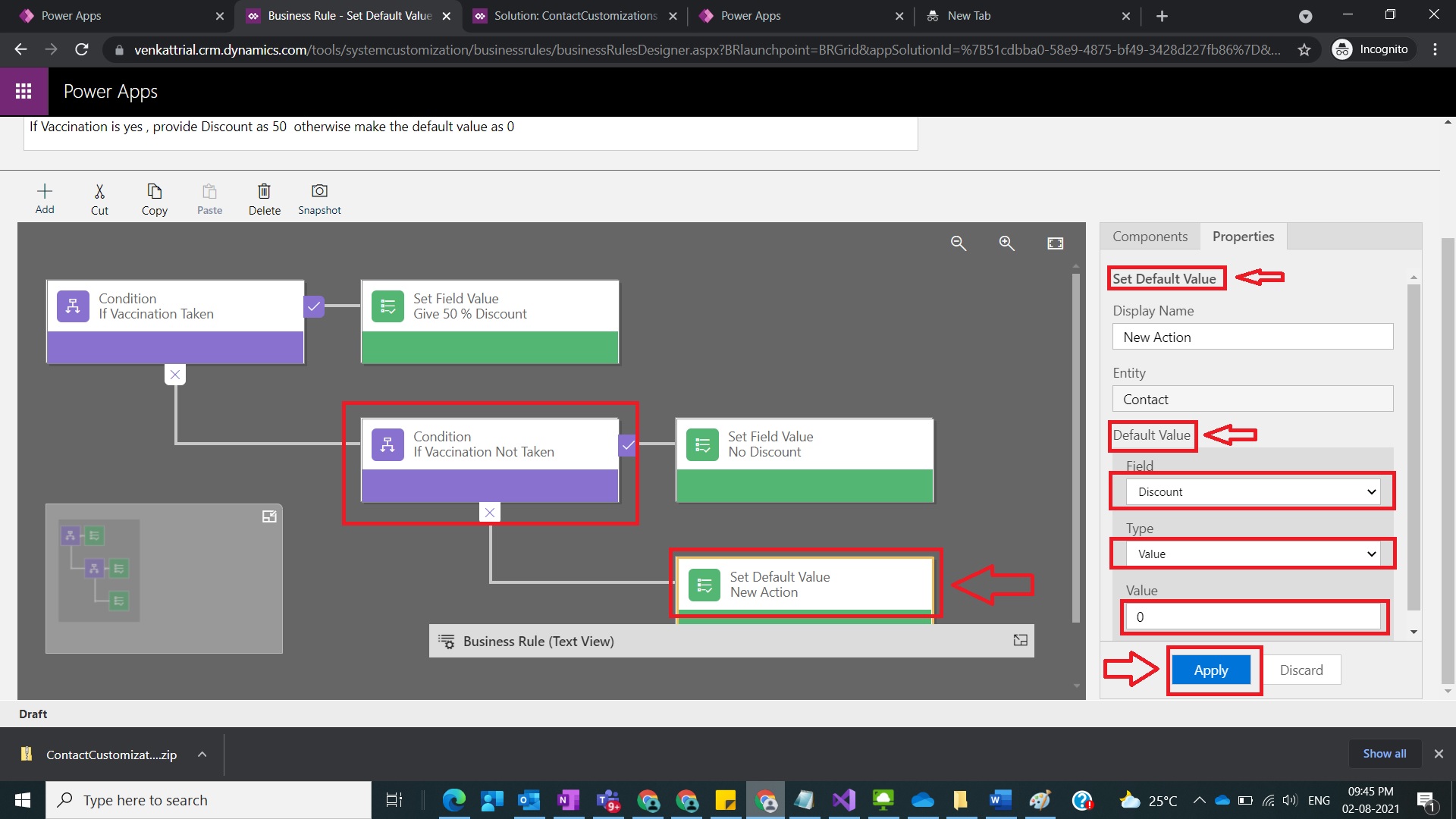The height and width of the screenshot is (819, 1456).
Task: Take a Snapshot with camera icon
Action: 319,192
